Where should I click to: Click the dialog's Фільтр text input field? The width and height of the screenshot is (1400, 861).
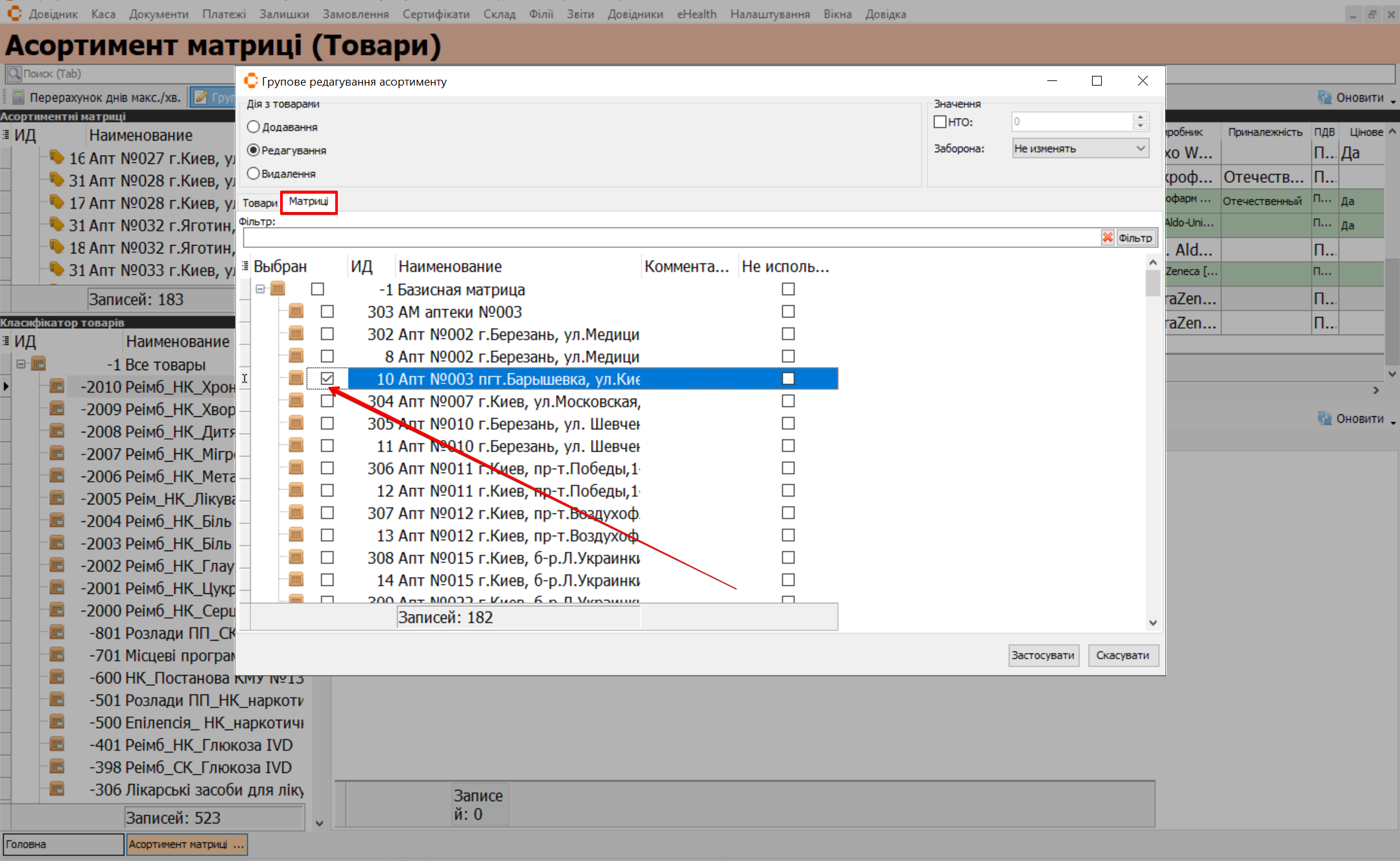point(668,238)
